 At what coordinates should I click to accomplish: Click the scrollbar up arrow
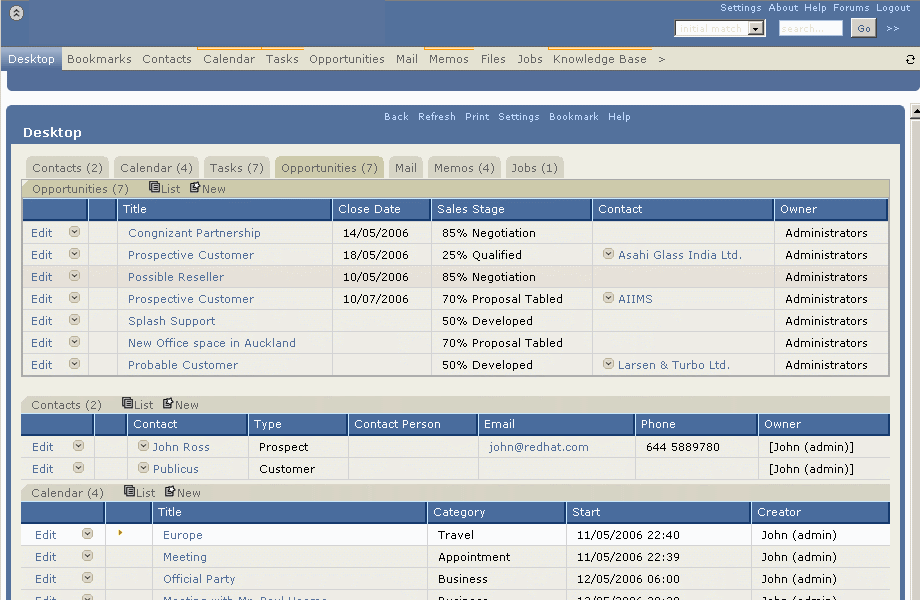click(x=915, y=112)
